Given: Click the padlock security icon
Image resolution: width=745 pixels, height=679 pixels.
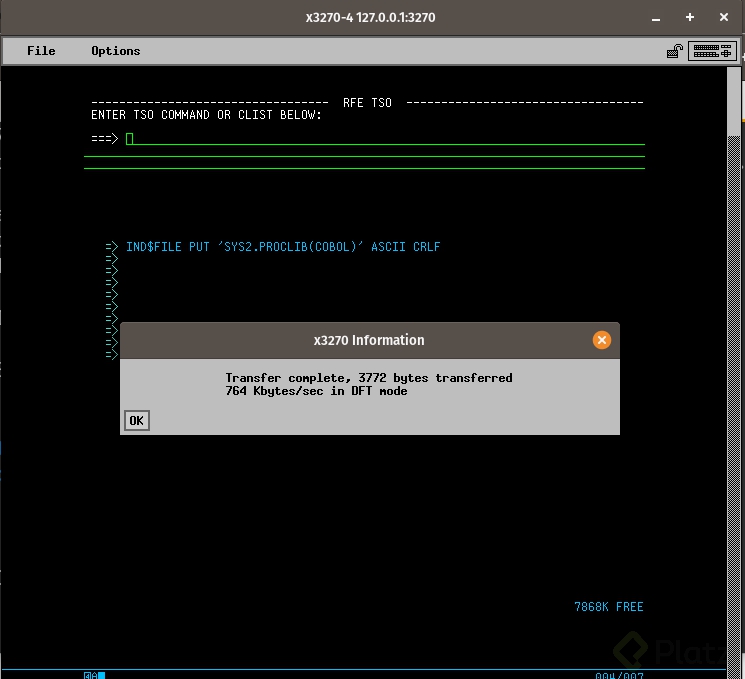Looking at the screenshot, I should pos(674,51).
